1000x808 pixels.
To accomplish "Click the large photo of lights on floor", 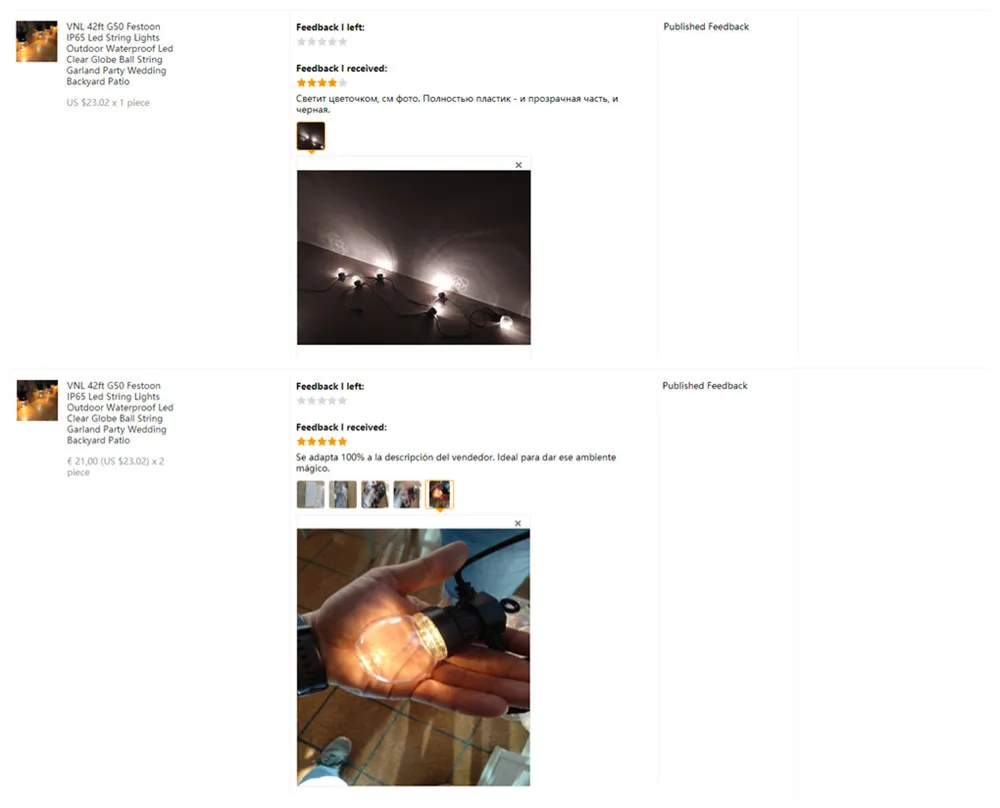I will coord(413,258).
